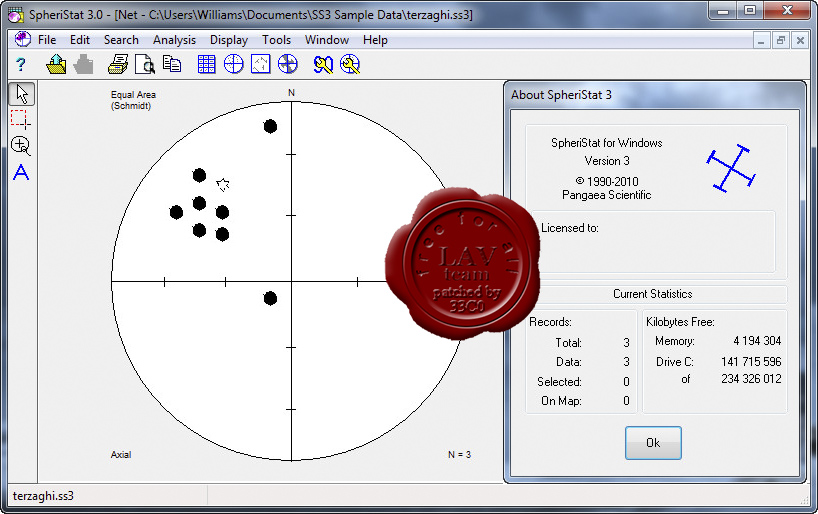Click the small star marker in the net
Screen dimensions: 818x514
tap(223, 184)
